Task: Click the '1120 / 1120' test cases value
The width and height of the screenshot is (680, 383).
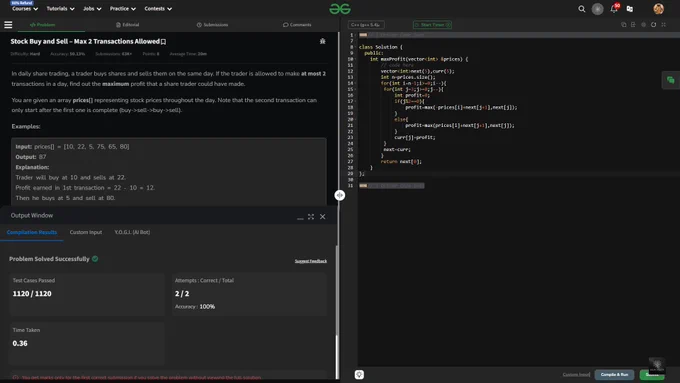Action: tap(32, 294)
